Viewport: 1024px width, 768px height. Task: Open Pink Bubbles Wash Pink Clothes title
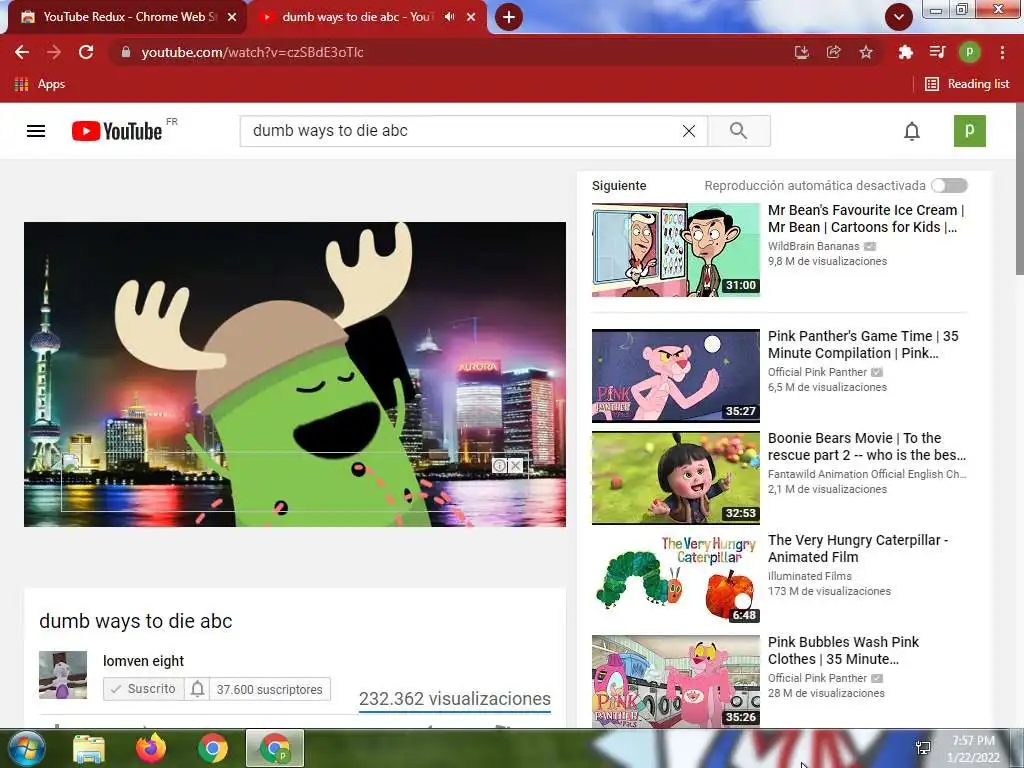point(843,650)
